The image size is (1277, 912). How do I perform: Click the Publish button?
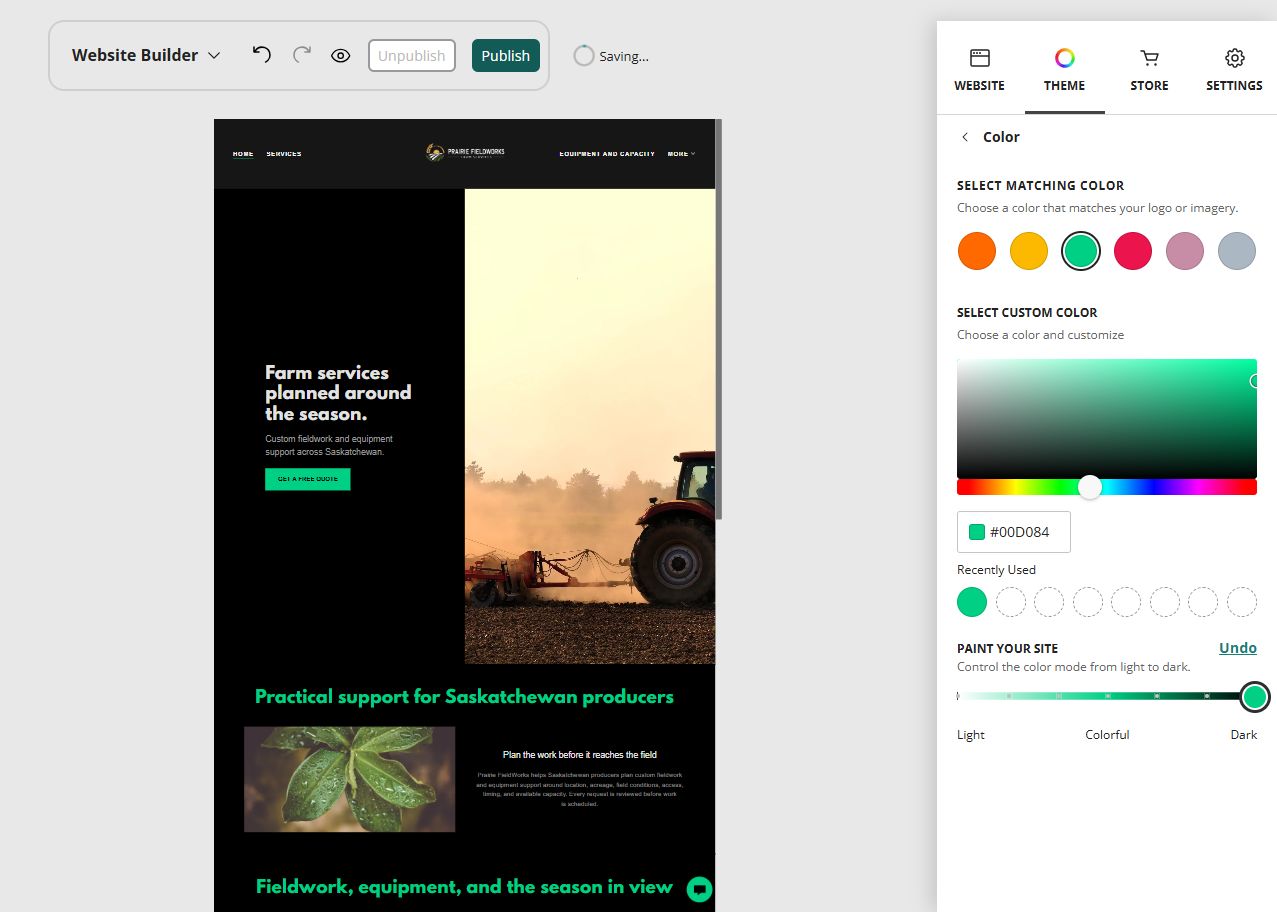(506, 56)
